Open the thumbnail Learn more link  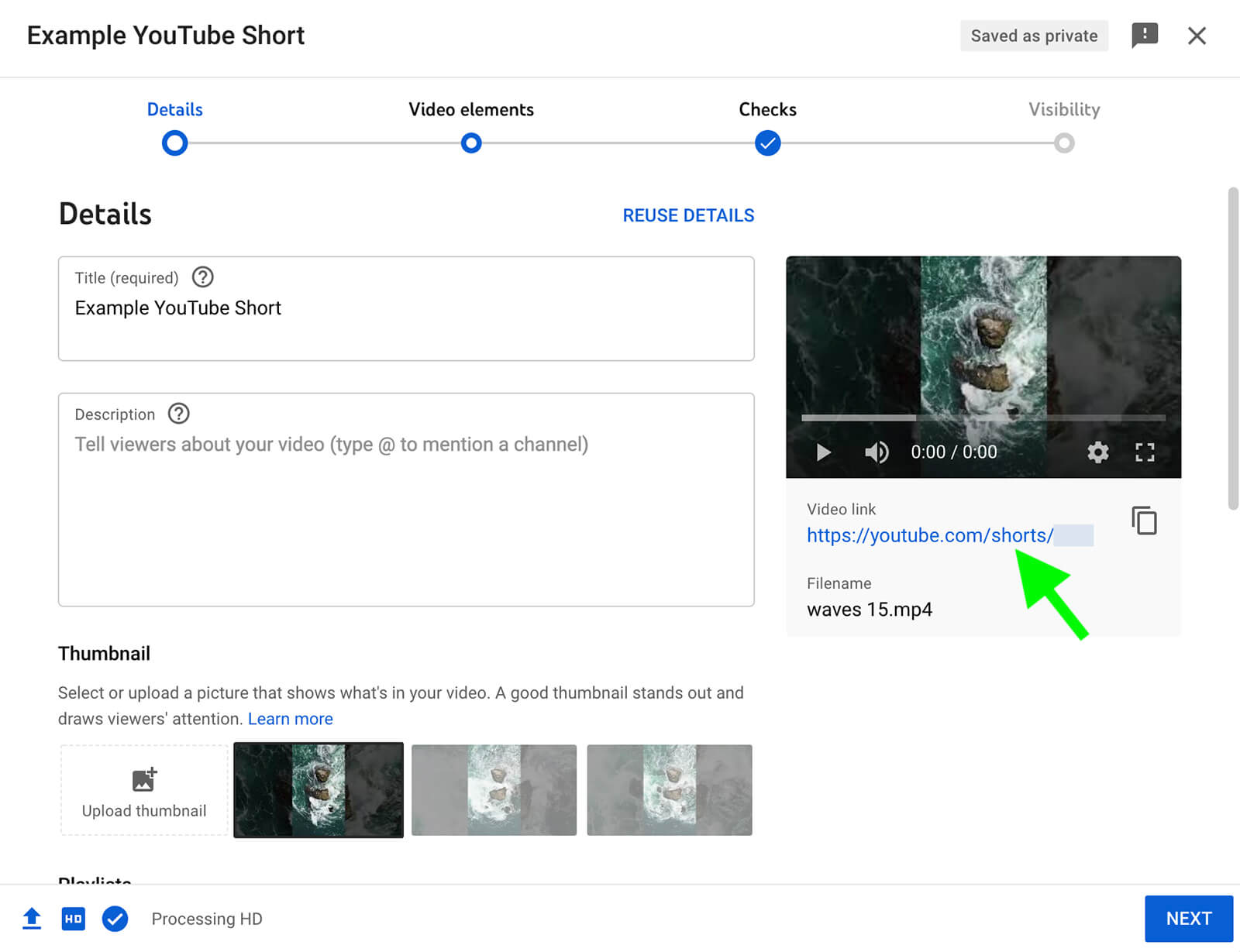pos(290,718)
